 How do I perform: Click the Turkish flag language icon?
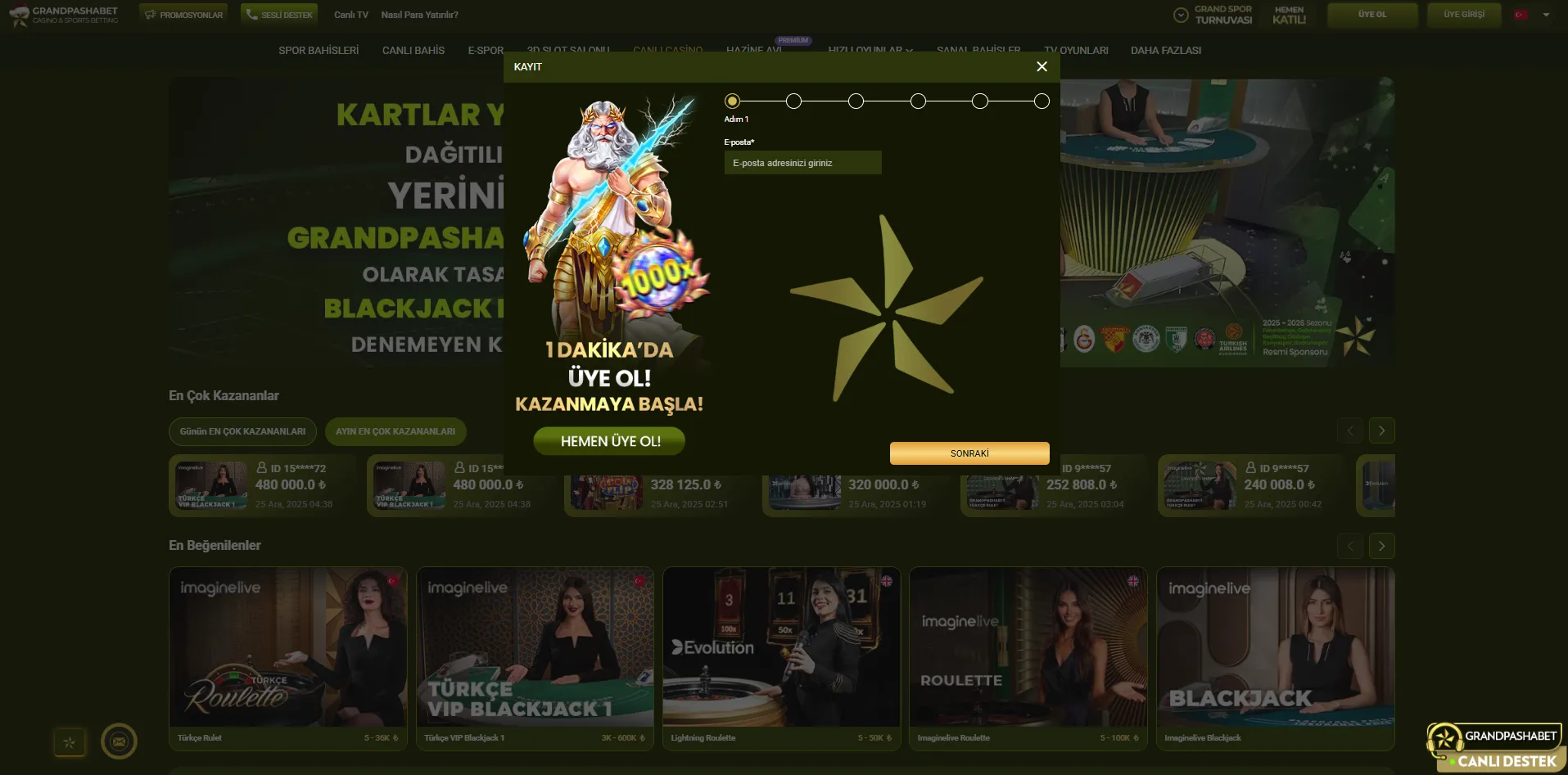pyautogui.click(x=1521, y=15)
